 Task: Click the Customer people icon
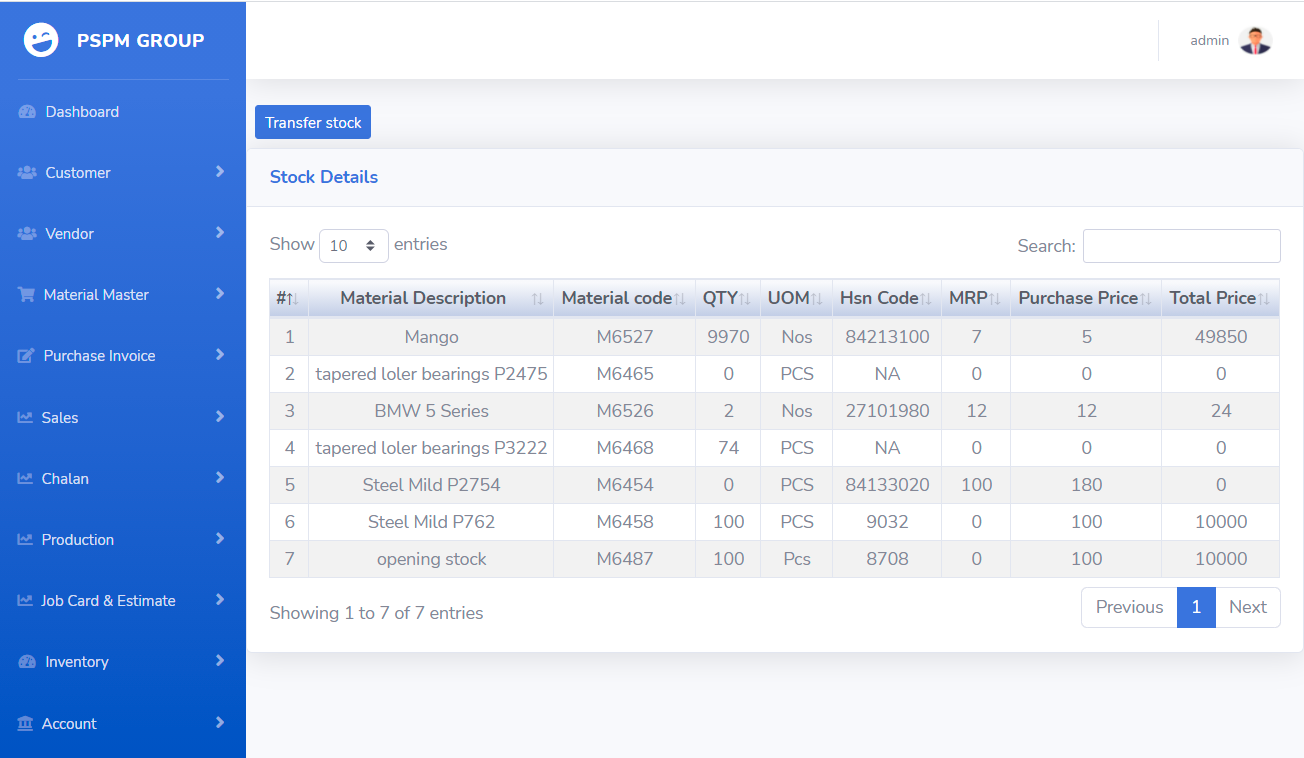27,173
